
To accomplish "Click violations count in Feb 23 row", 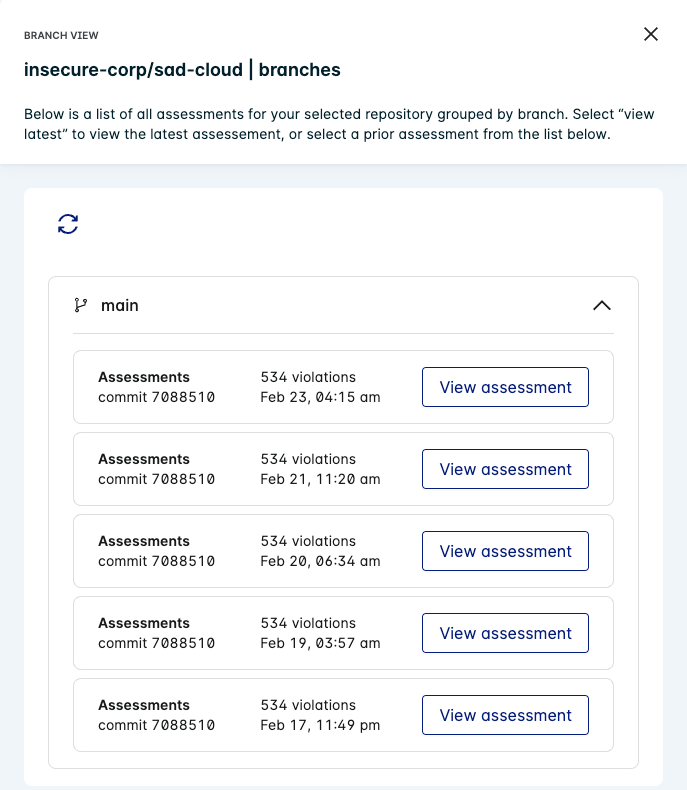I will point(308,377).
